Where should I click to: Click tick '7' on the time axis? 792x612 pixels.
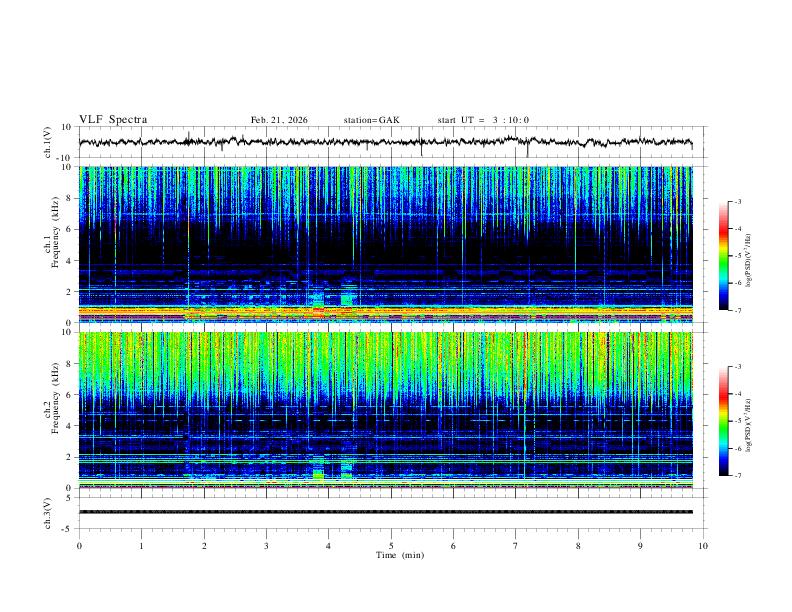(x=516, y=546)
